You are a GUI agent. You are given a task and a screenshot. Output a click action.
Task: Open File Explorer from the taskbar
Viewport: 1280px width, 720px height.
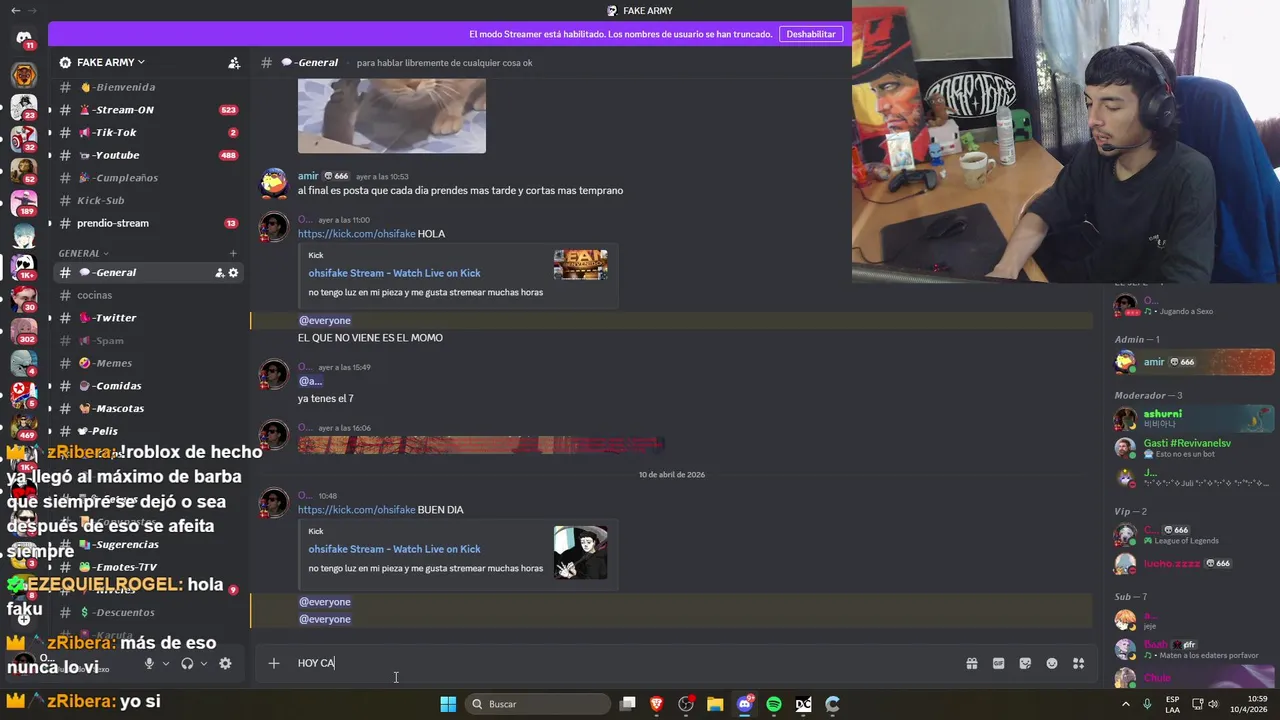point(715,704)
